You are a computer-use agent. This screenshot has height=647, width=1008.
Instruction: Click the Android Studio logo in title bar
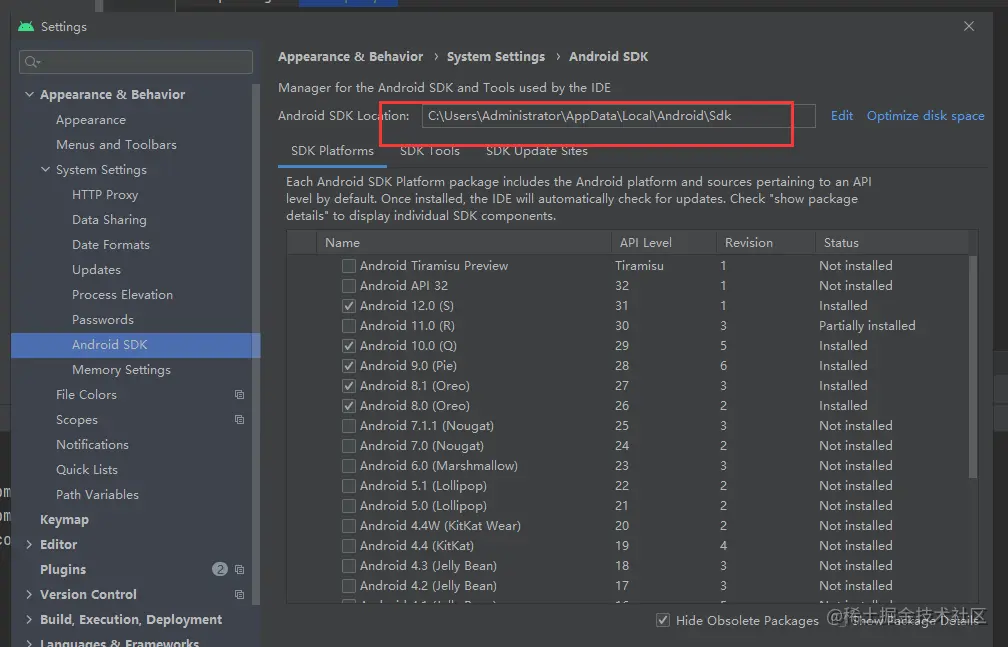point(26,26)
